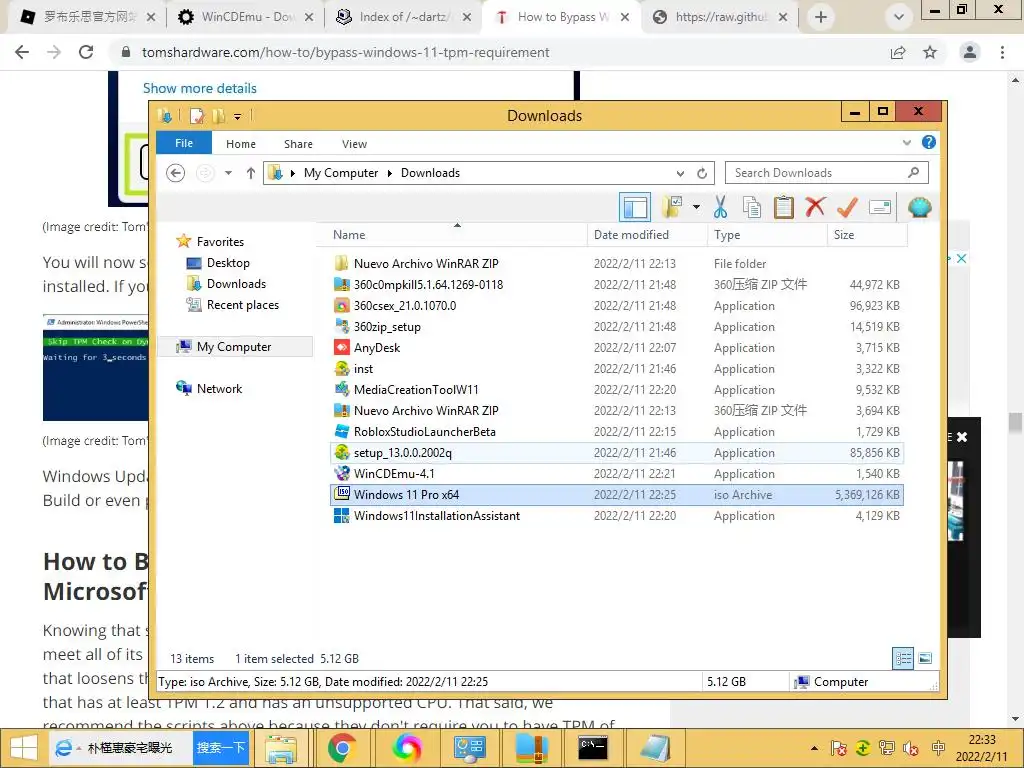The image size is (1024, 768).
Task: Show hidden system tray icons
Action: pyautogui.click(x=814, y=748)
